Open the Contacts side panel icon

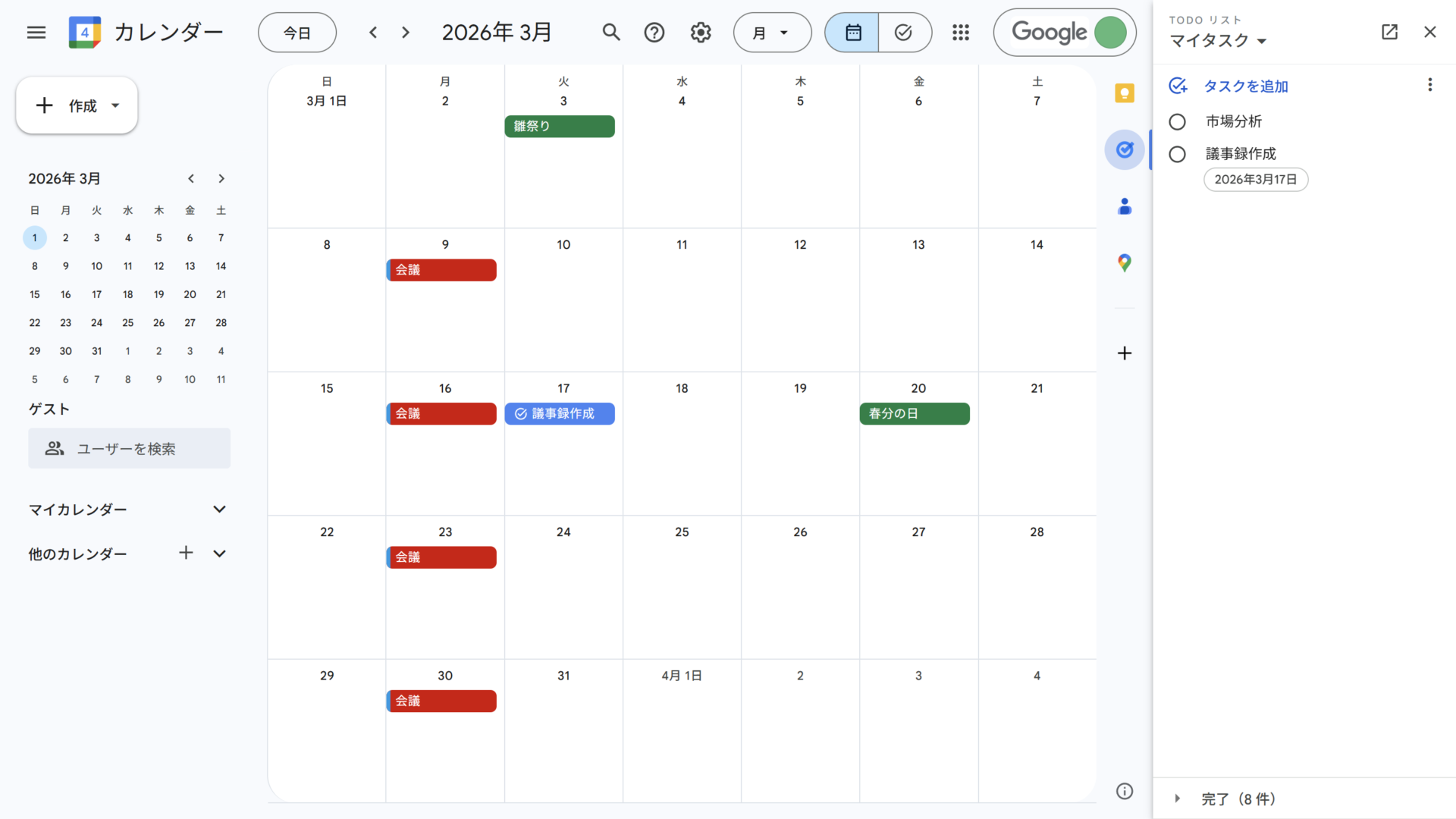(x=1124, y=206)
